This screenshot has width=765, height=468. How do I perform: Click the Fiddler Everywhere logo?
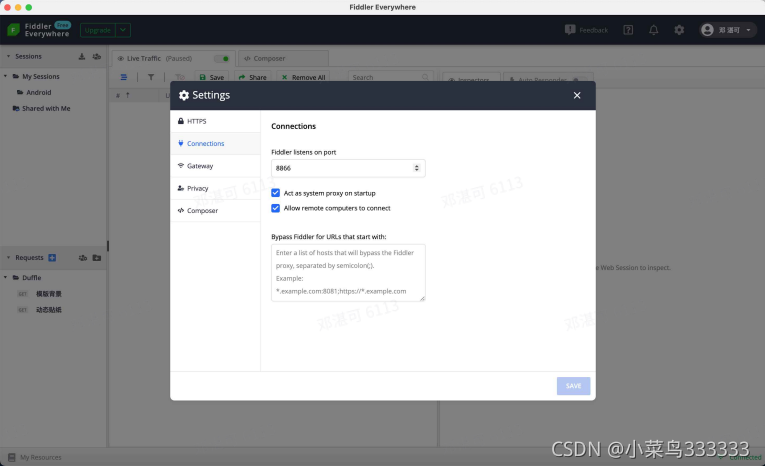(x=39, y=30)
